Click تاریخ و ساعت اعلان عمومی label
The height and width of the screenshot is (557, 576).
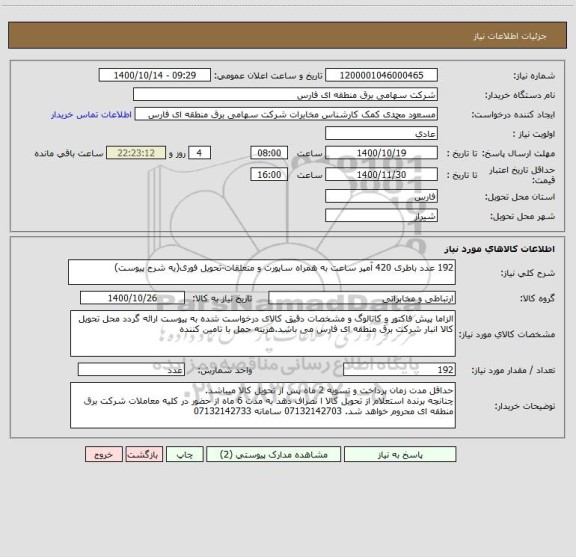[269, 76]
